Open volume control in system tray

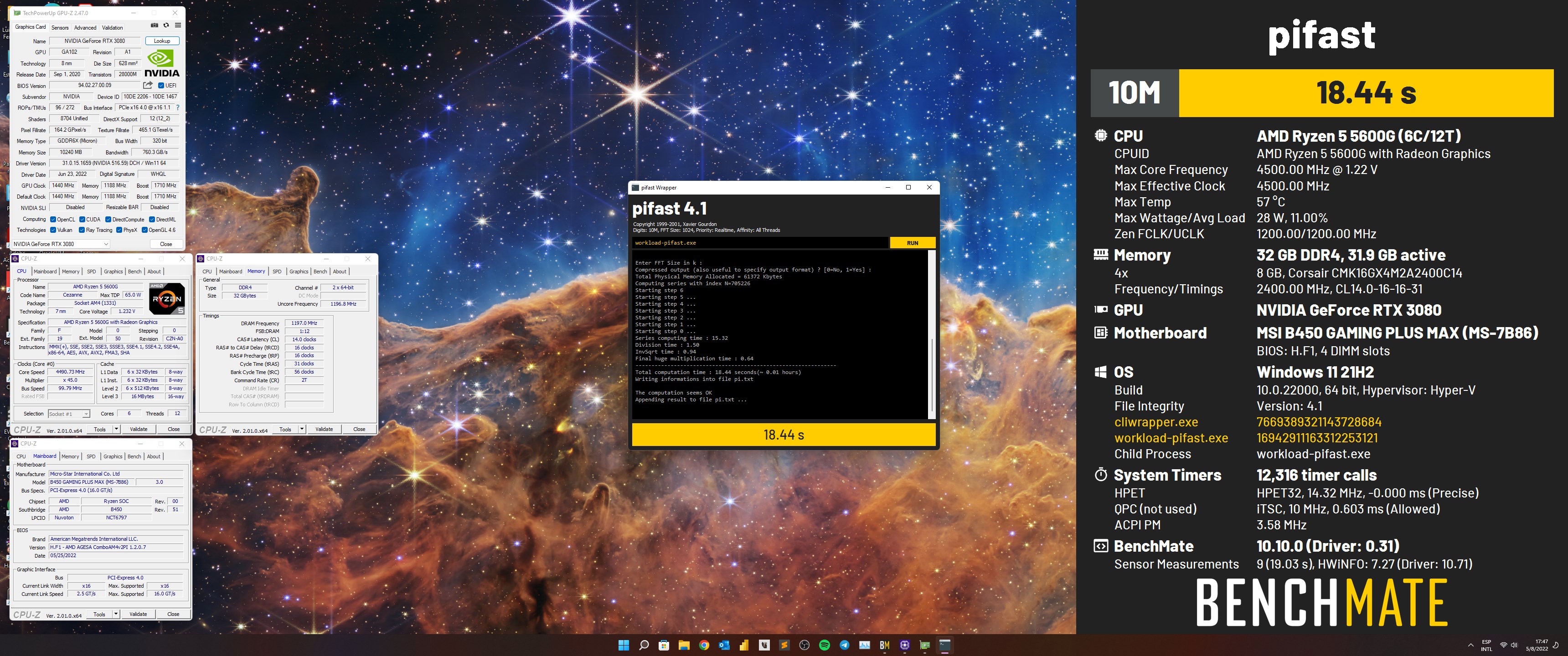[1514, 645]
